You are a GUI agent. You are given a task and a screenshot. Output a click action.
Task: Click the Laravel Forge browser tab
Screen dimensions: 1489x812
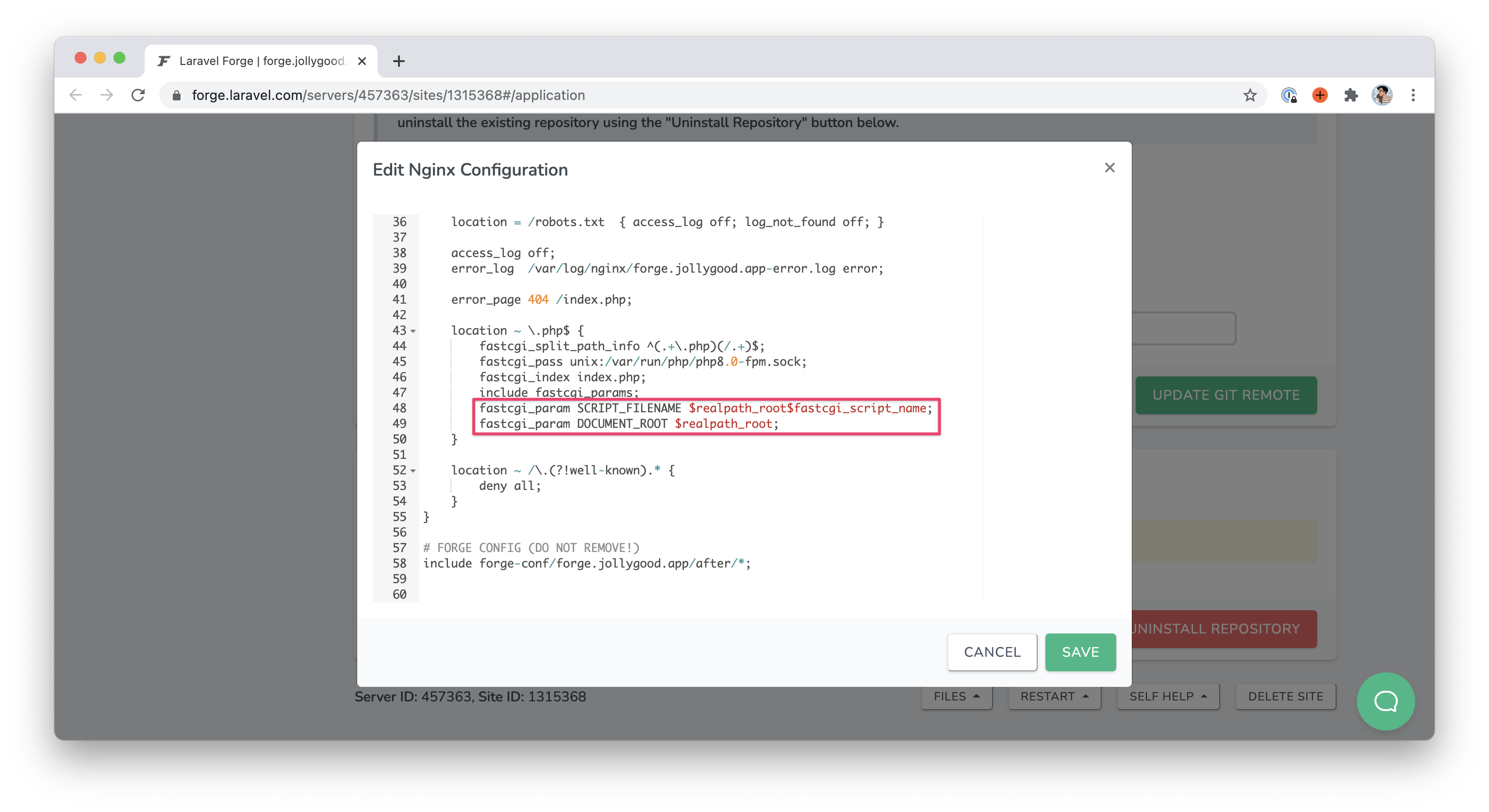tap(258, 61)
